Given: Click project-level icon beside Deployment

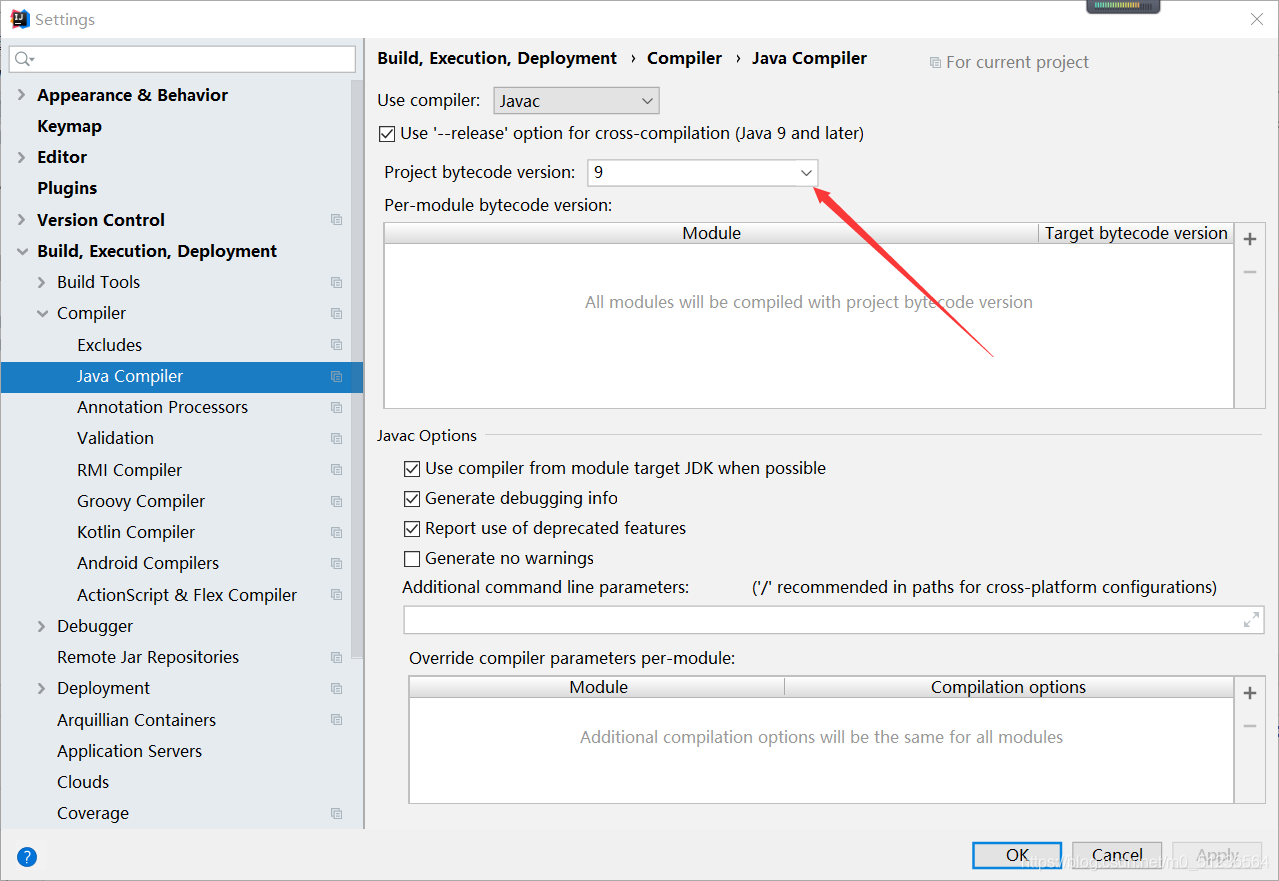Looking at the screenshot, I should coord(336,688).
